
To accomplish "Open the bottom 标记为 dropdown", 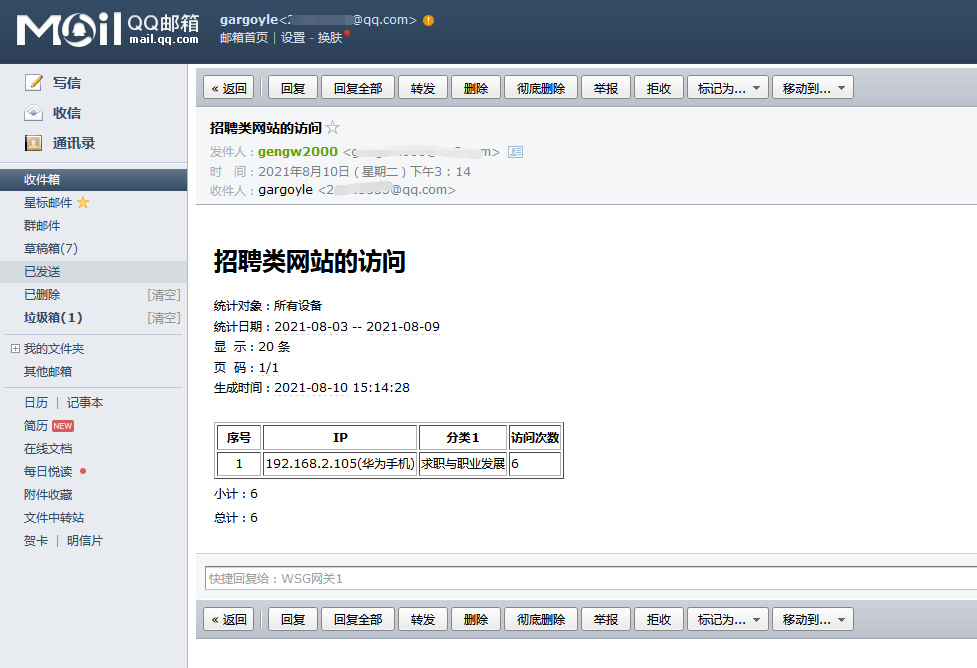I will (x=727, y=619).
